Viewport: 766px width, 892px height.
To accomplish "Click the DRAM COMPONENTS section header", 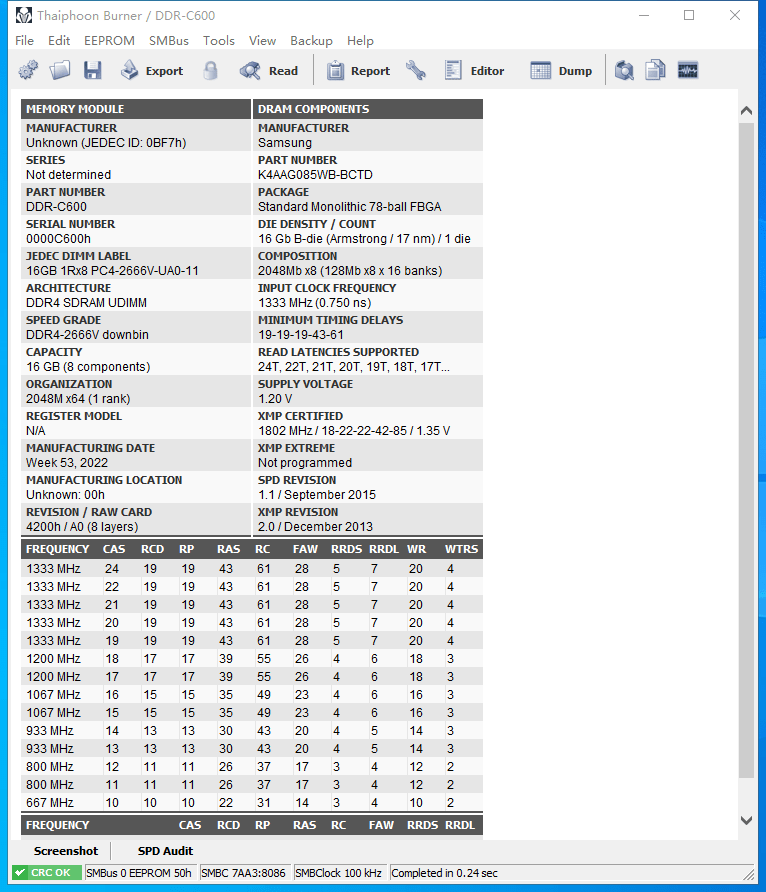I will [x=367, y=109].
